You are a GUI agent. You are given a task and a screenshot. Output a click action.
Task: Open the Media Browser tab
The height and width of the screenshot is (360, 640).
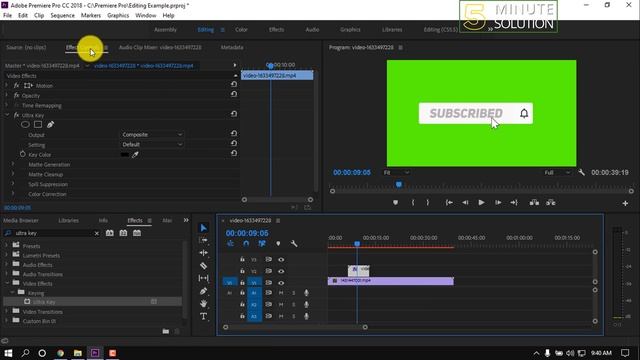tap(21, 220)
